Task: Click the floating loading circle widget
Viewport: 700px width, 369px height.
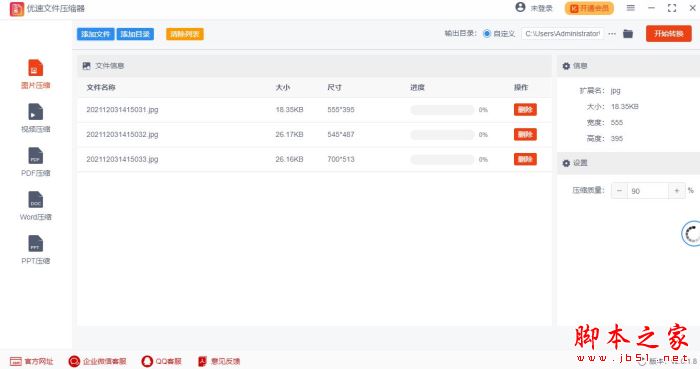Action: click(691, 233)
